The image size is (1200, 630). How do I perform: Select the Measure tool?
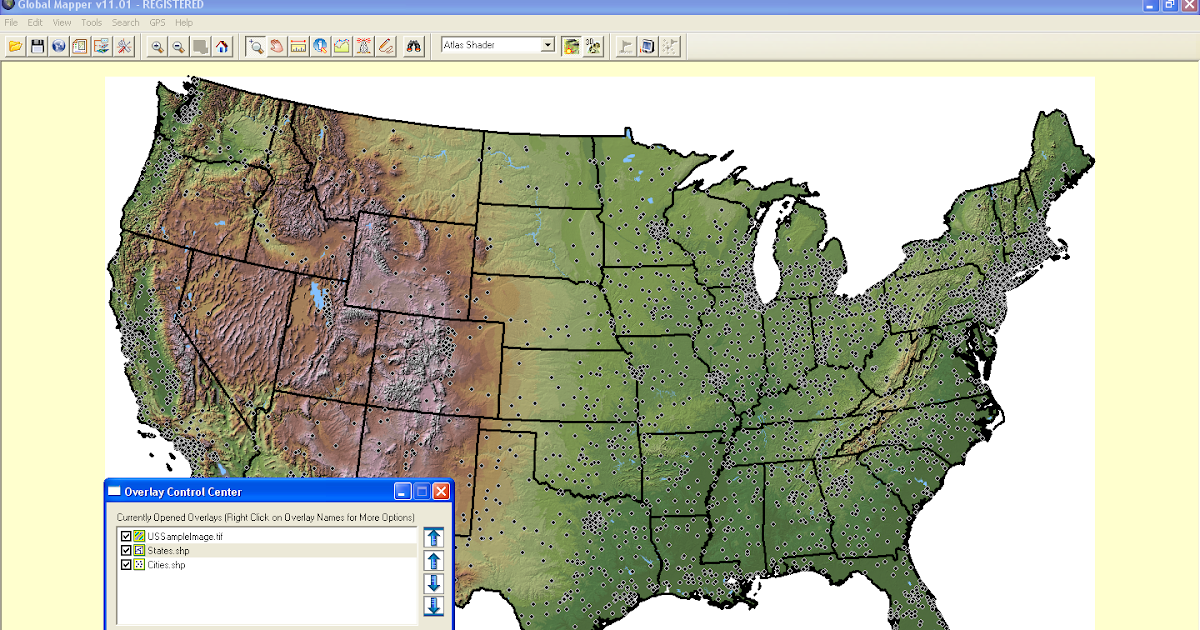coord(298,45)
